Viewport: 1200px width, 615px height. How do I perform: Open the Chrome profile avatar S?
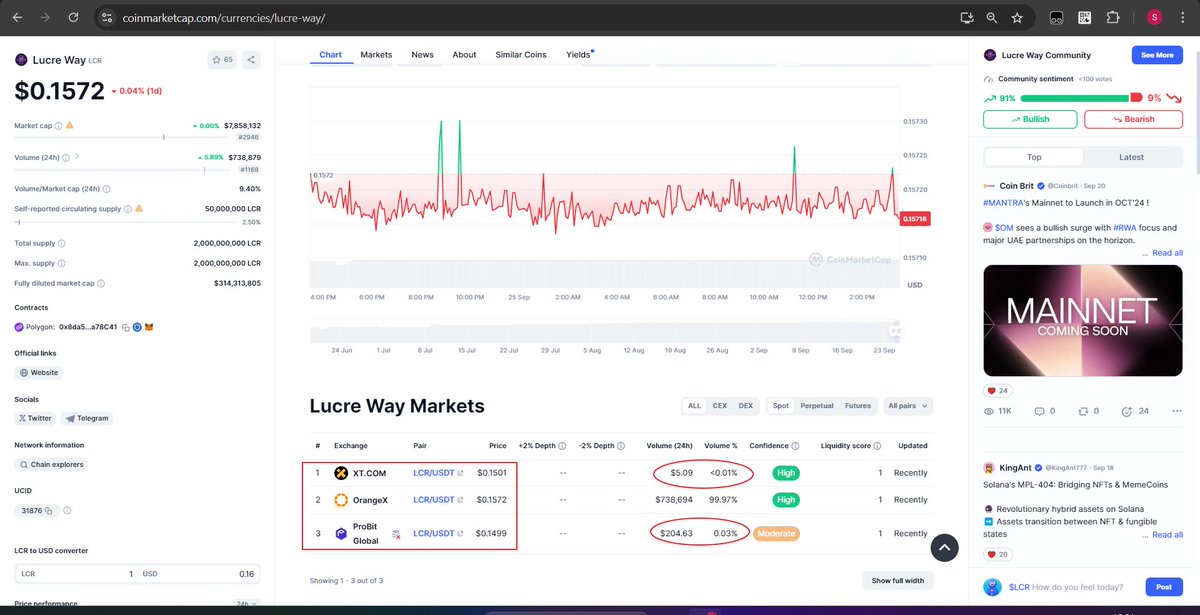[1155, 18]
